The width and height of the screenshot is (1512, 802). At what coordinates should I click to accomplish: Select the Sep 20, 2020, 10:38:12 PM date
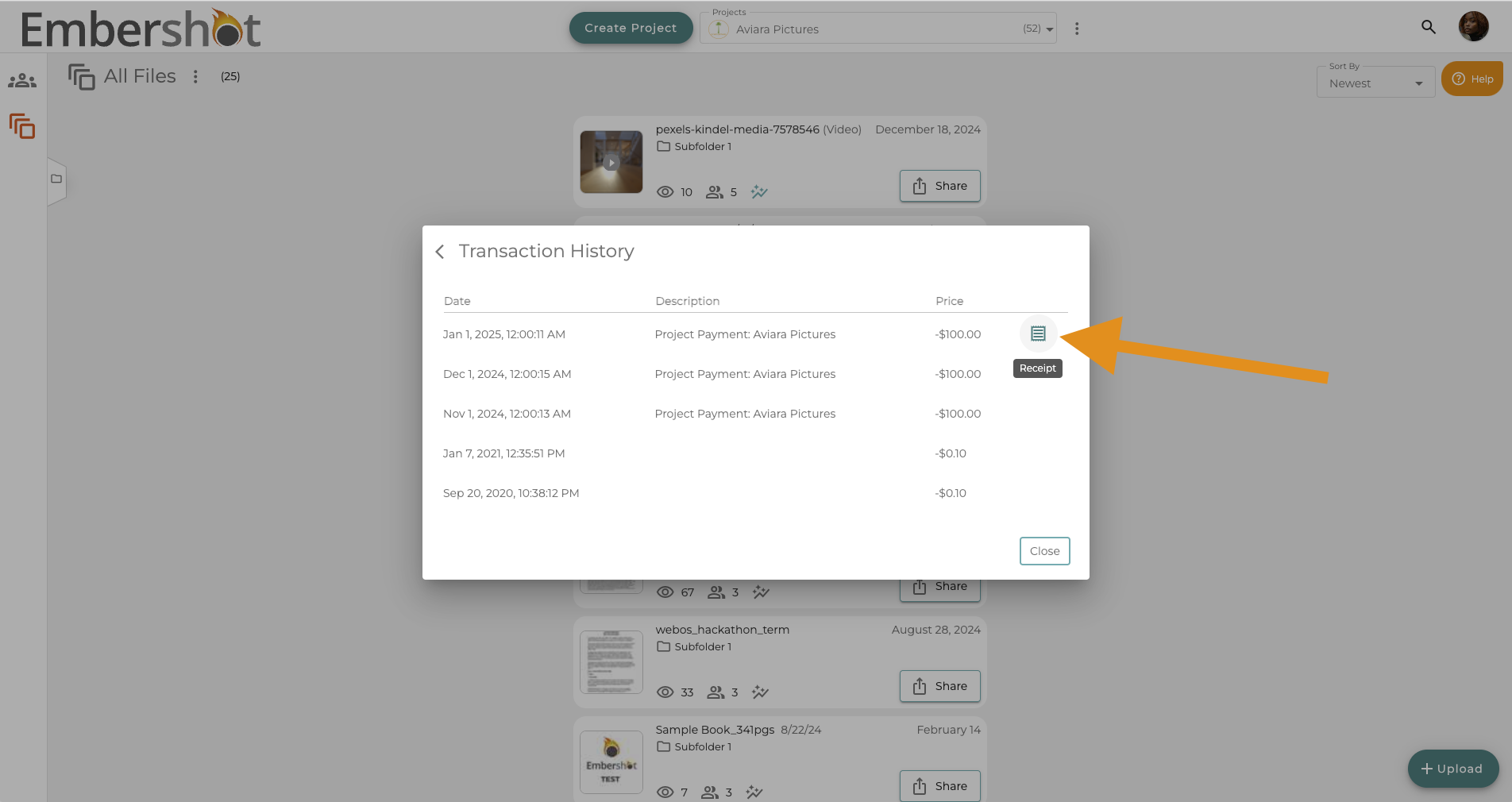coord(511,493)
